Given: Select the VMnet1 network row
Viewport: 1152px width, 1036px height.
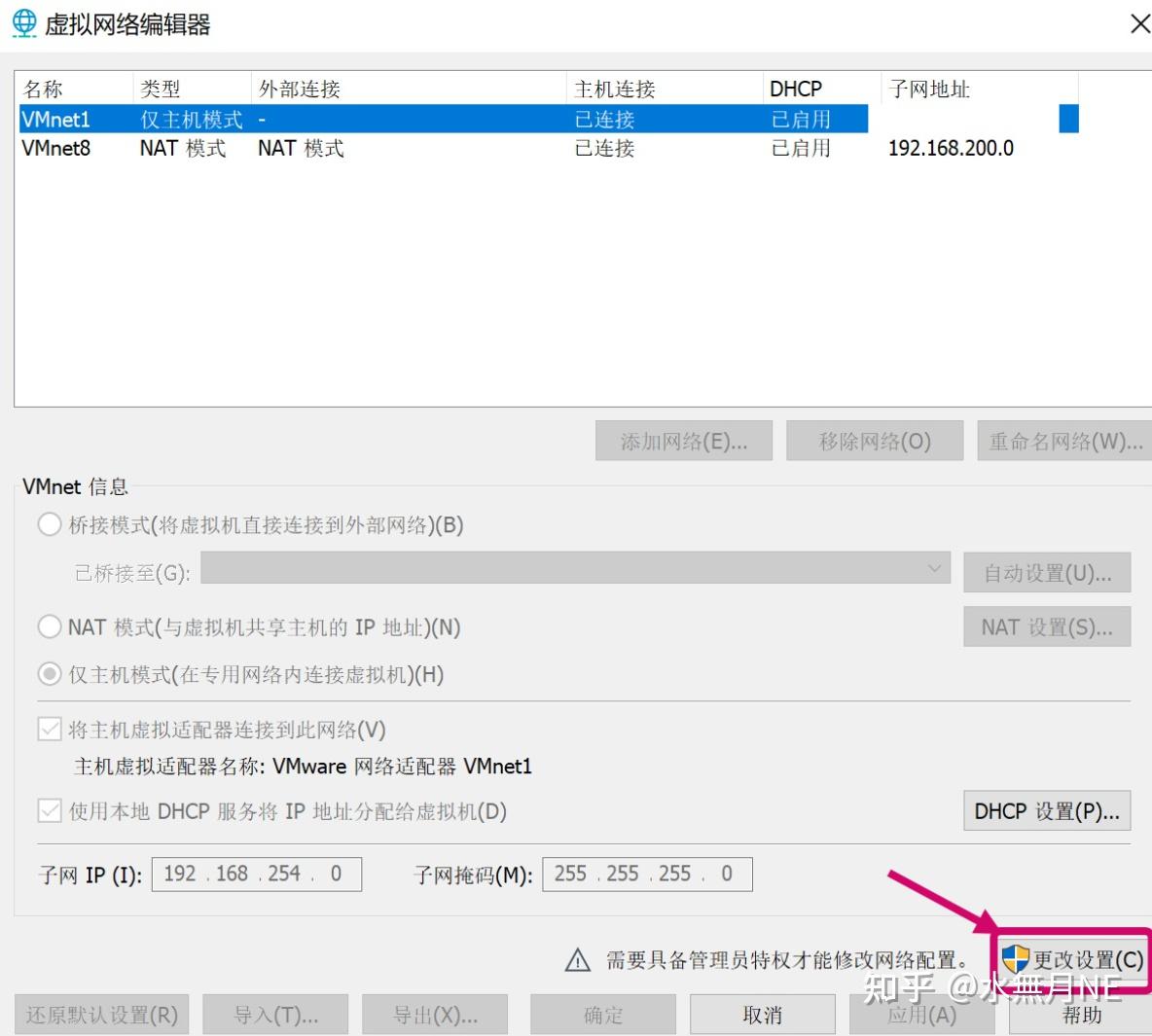Looking at the screenshot, I should tap(292, 119).
